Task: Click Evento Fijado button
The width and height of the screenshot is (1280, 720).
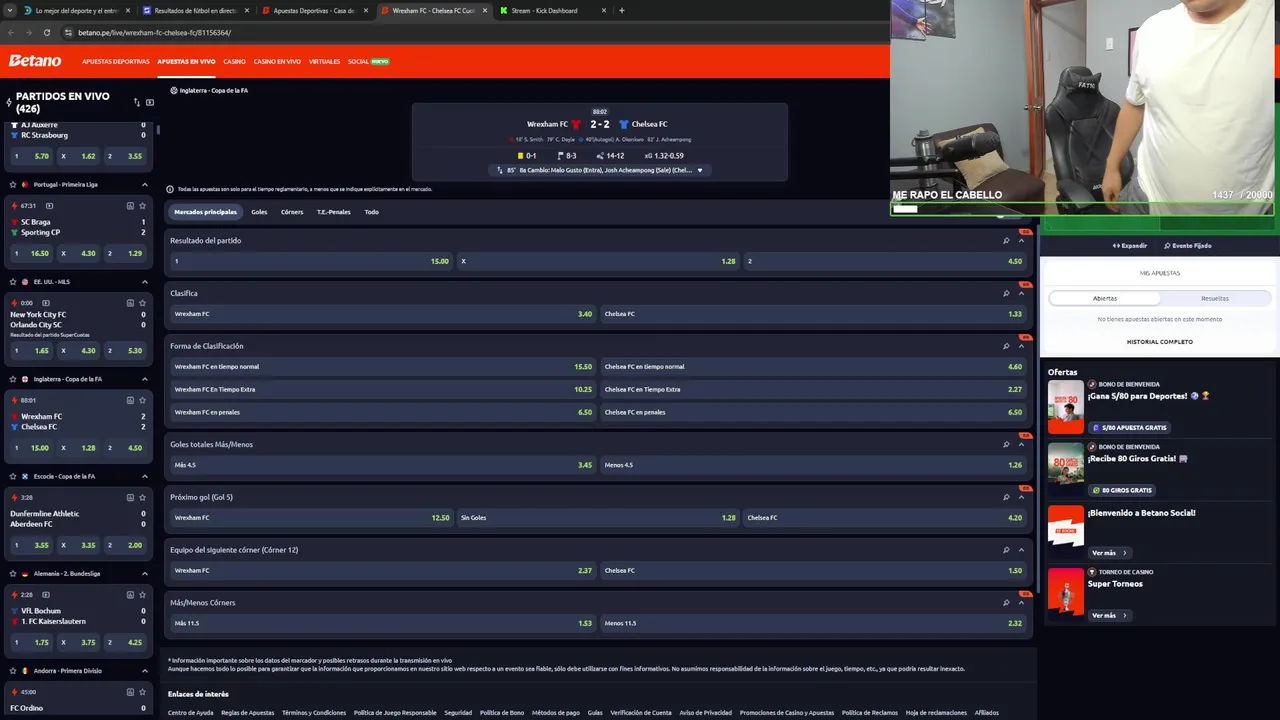Action: 1188,245
